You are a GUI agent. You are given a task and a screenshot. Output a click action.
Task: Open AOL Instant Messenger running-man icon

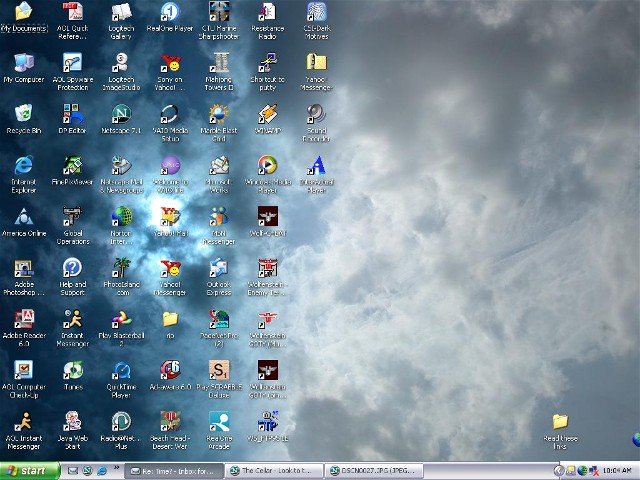coord(24,422)
